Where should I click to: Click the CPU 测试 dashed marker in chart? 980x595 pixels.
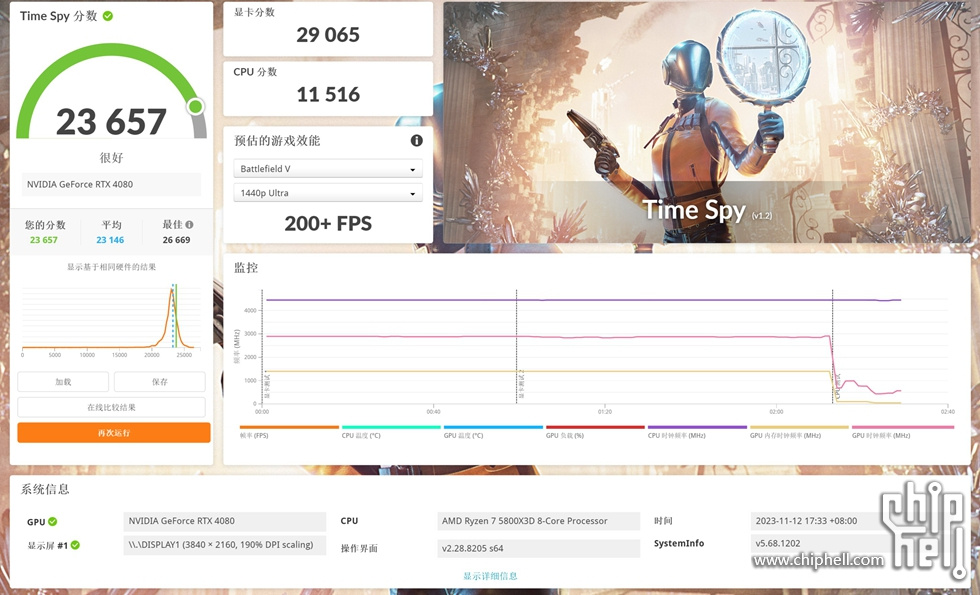[832, 347]
